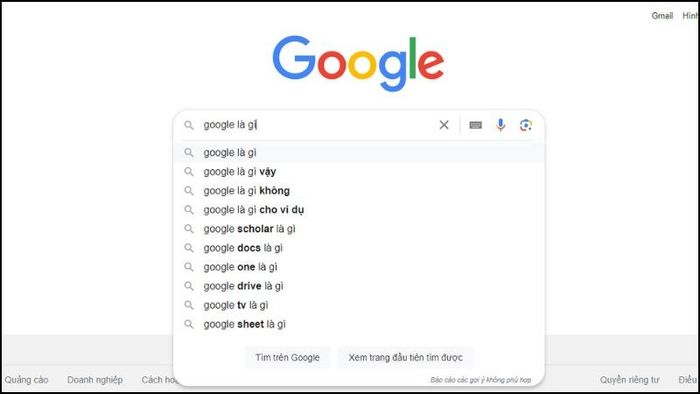Open 'Báo cáo các gợi ý không phù hợp'
The image size is (700, 394).
[x=481, y=380]
